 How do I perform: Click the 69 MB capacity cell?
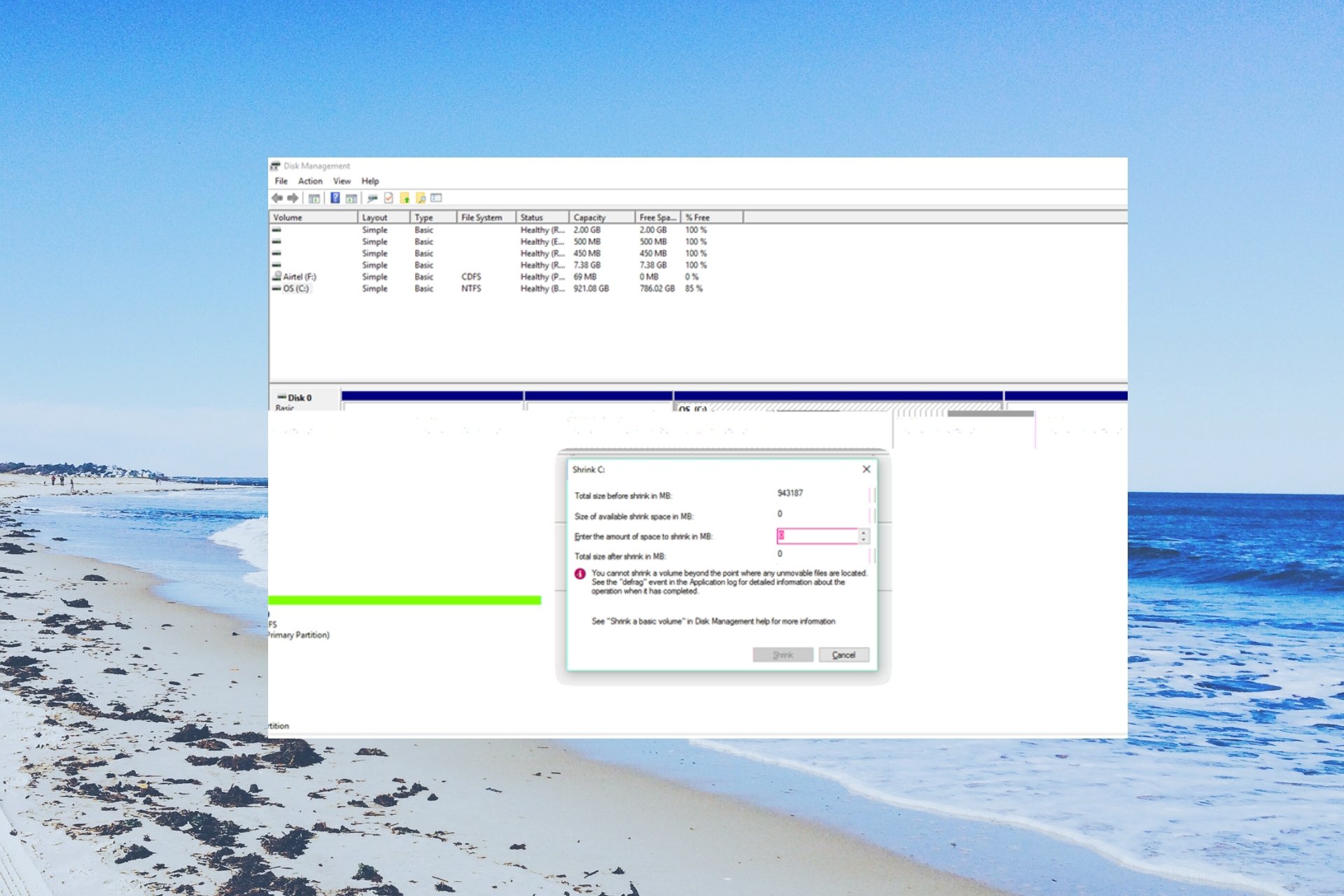585,276
